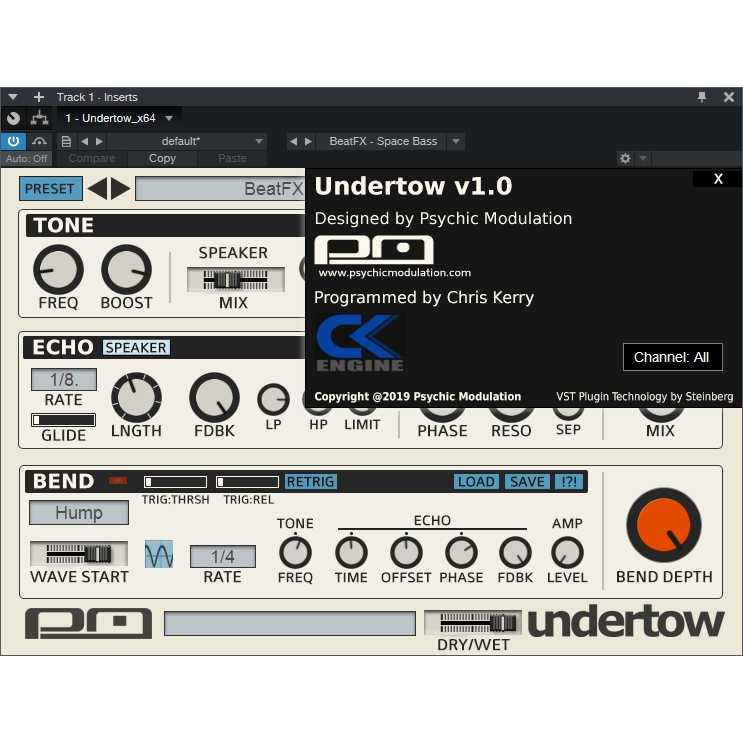Viewport: 743px width, 743px height.
Task: Select next plugin preset right arrow
Action: pos(120,189)
